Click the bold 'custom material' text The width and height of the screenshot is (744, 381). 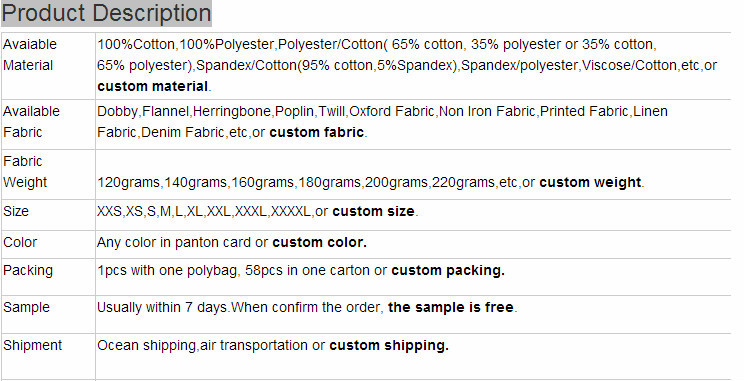[x=153, y=86]
